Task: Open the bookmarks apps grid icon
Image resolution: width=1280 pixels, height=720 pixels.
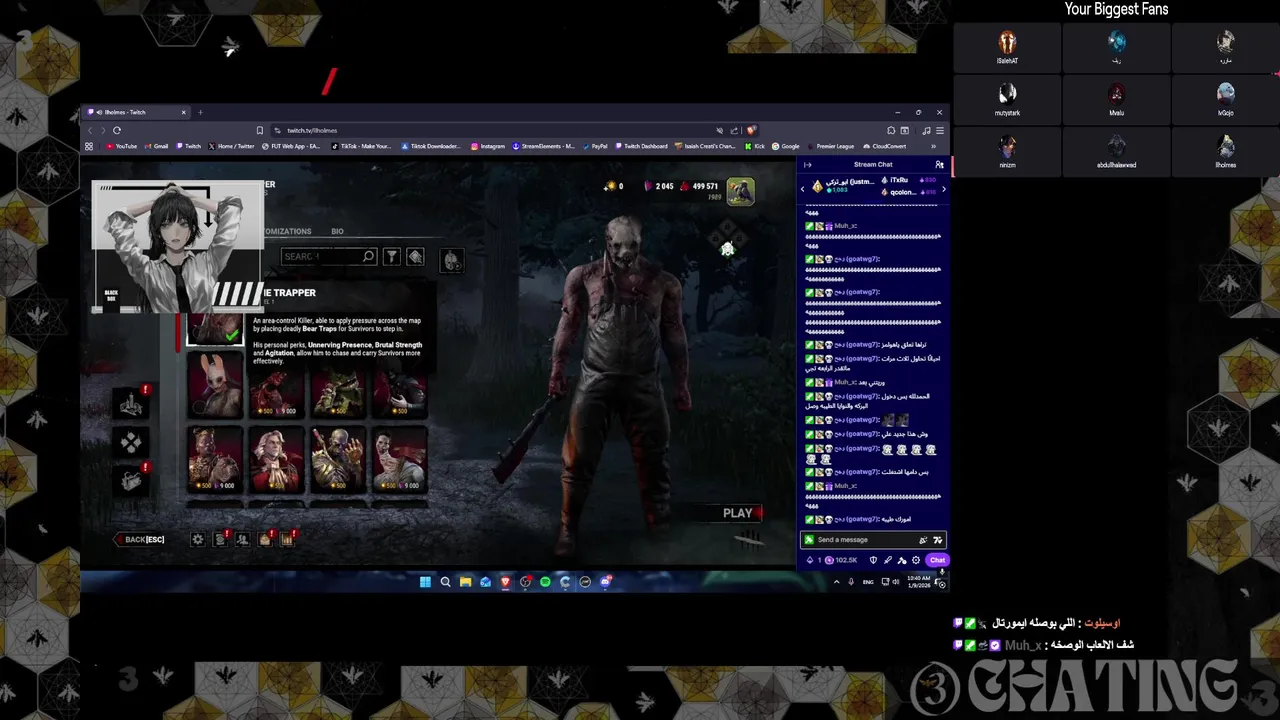Action: point(90,146)
